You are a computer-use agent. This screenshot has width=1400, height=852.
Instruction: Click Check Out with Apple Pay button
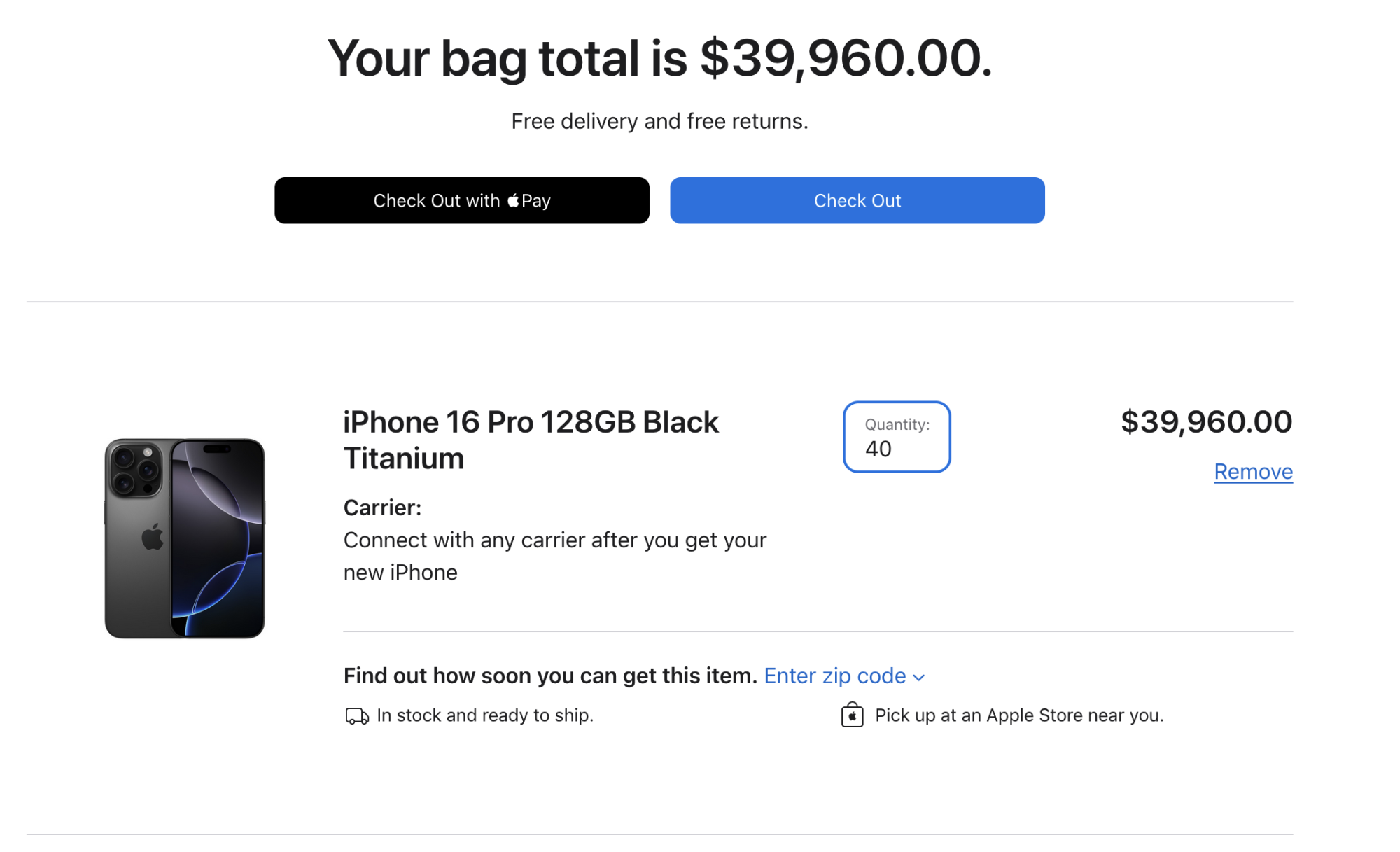pyautogui.click(x=461, y=200)
